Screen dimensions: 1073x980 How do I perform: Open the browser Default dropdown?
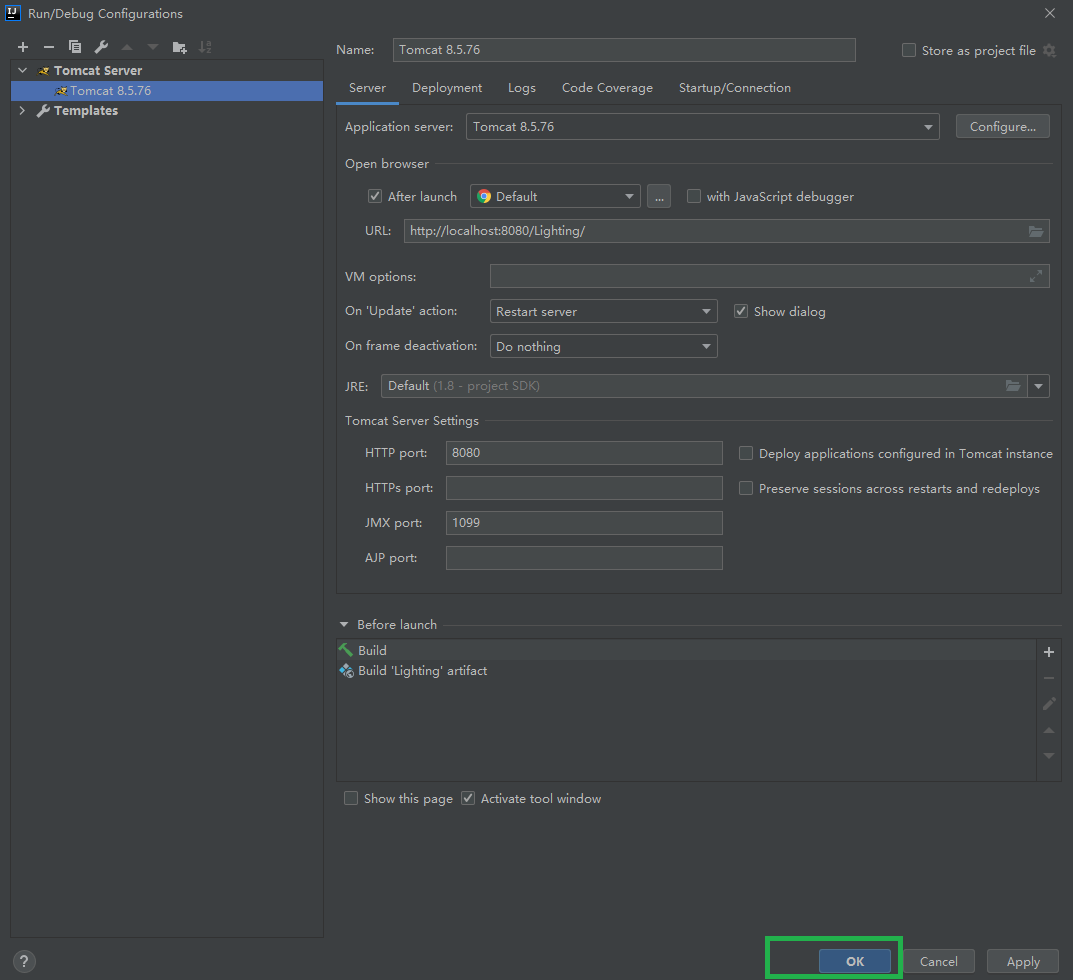coord(555,196)
